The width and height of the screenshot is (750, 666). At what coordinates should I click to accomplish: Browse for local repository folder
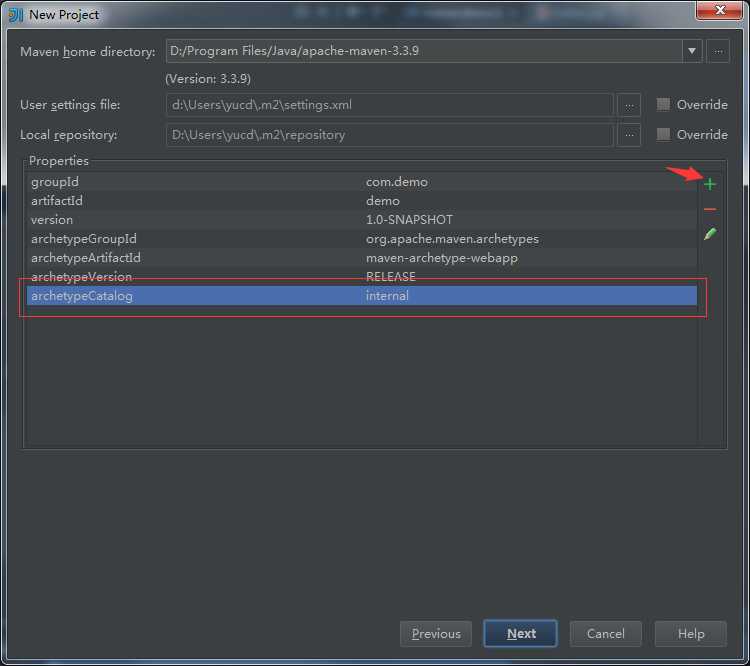(x=629, y=135)
